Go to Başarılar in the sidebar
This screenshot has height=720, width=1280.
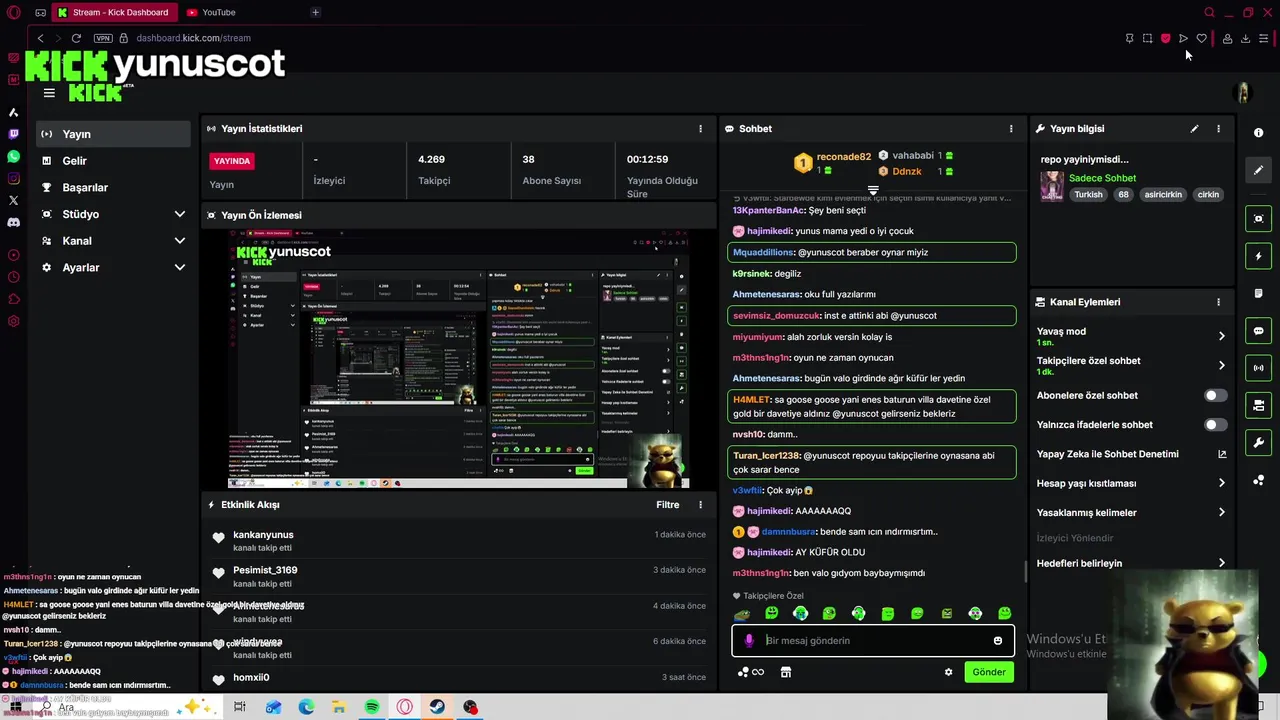tap(113, 188)
